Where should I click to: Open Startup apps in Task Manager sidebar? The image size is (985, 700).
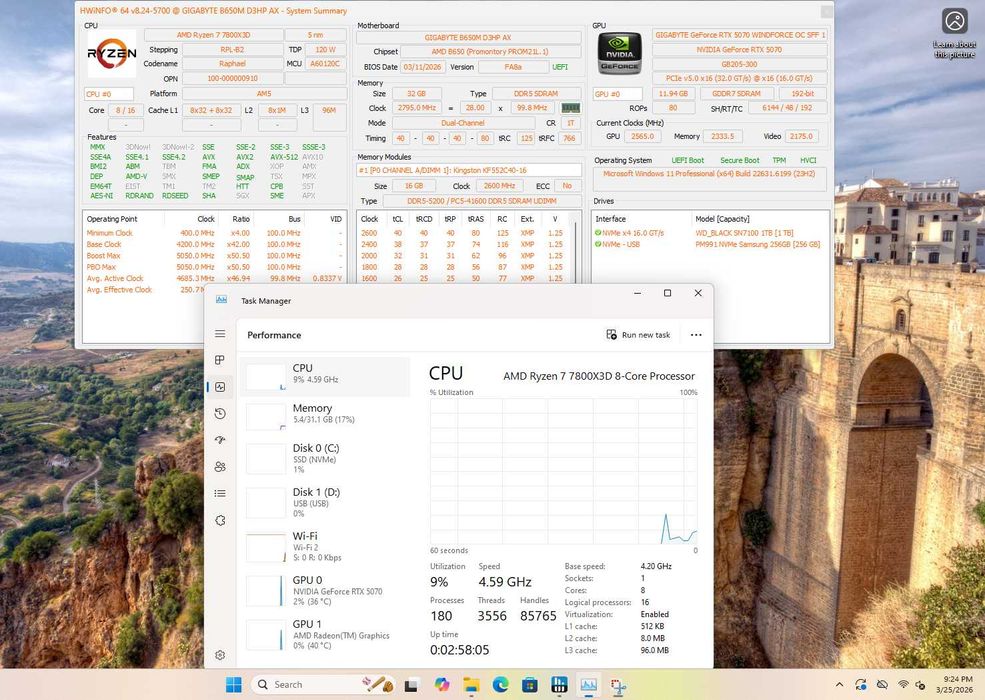[220, 440]
